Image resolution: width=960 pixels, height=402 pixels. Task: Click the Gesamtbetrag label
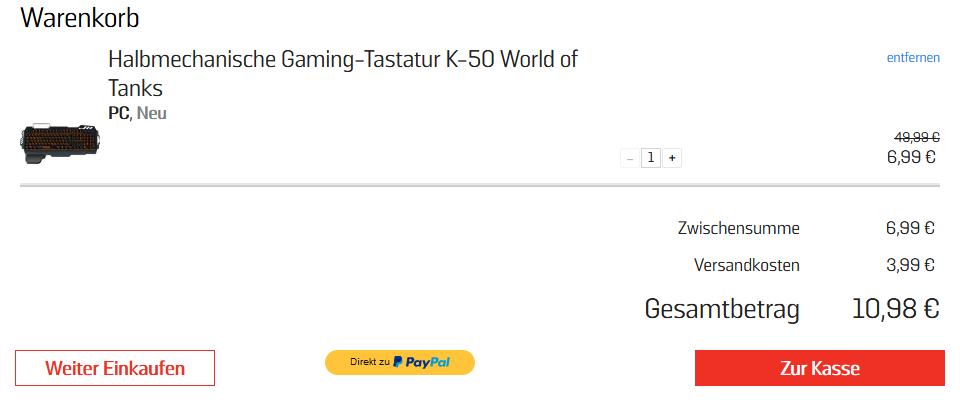[x=722, y=309]
